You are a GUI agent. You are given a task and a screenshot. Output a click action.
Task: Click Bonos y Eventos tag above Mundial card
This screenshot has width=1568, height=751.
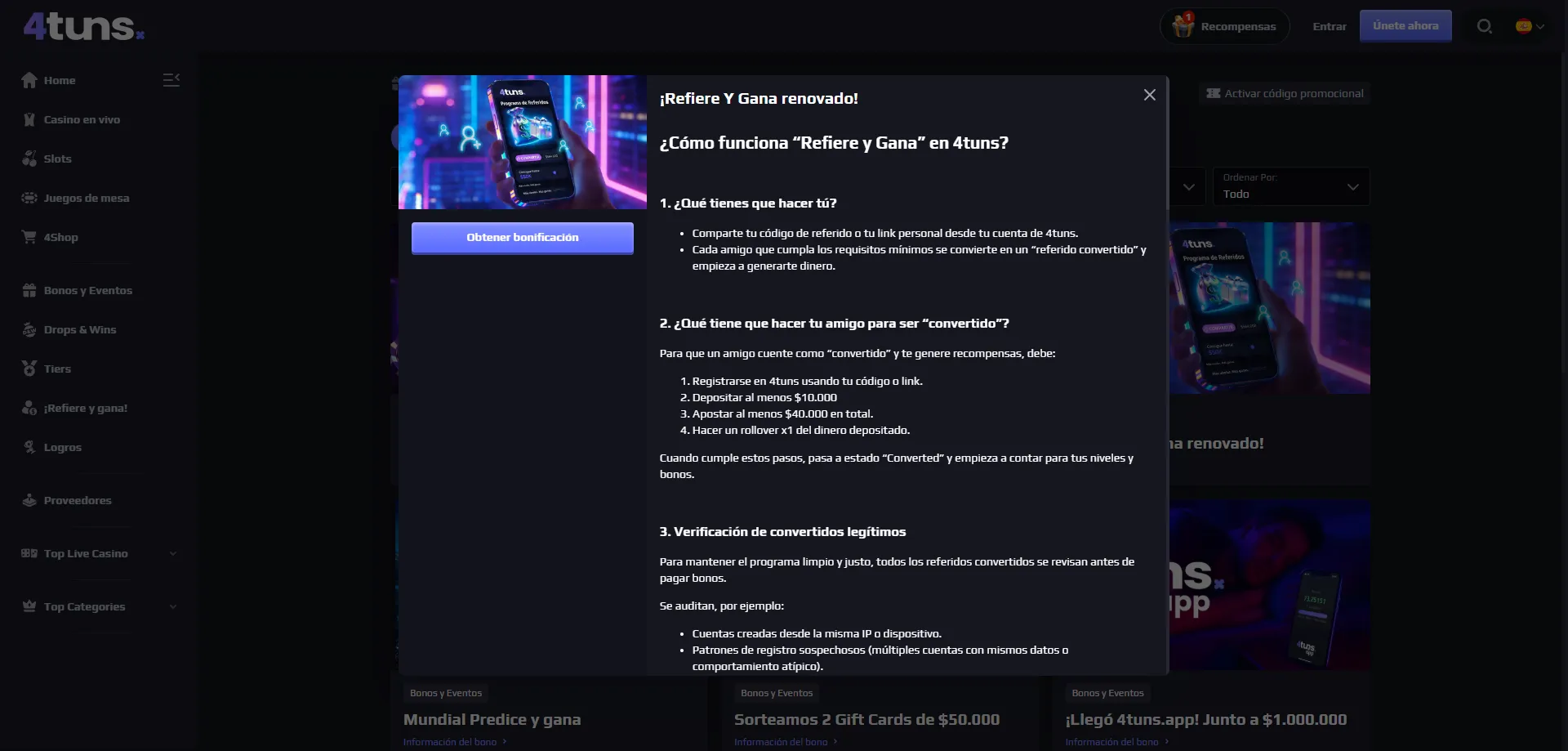click(x=446, y=693)
